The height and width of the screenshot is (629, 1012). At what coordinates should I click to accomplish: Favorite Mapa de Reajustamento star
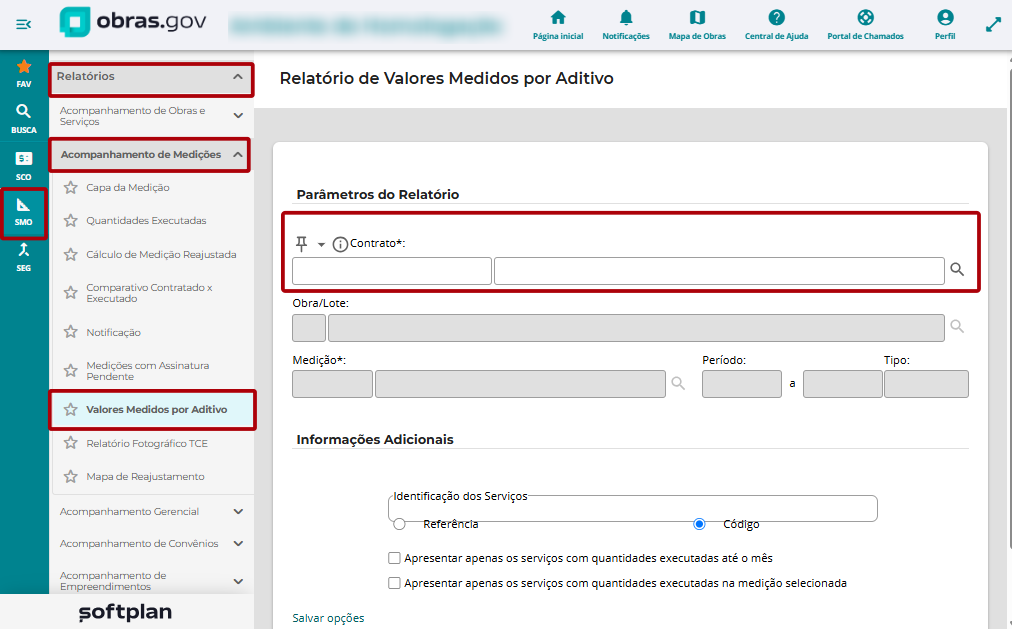tap(71, 477)
